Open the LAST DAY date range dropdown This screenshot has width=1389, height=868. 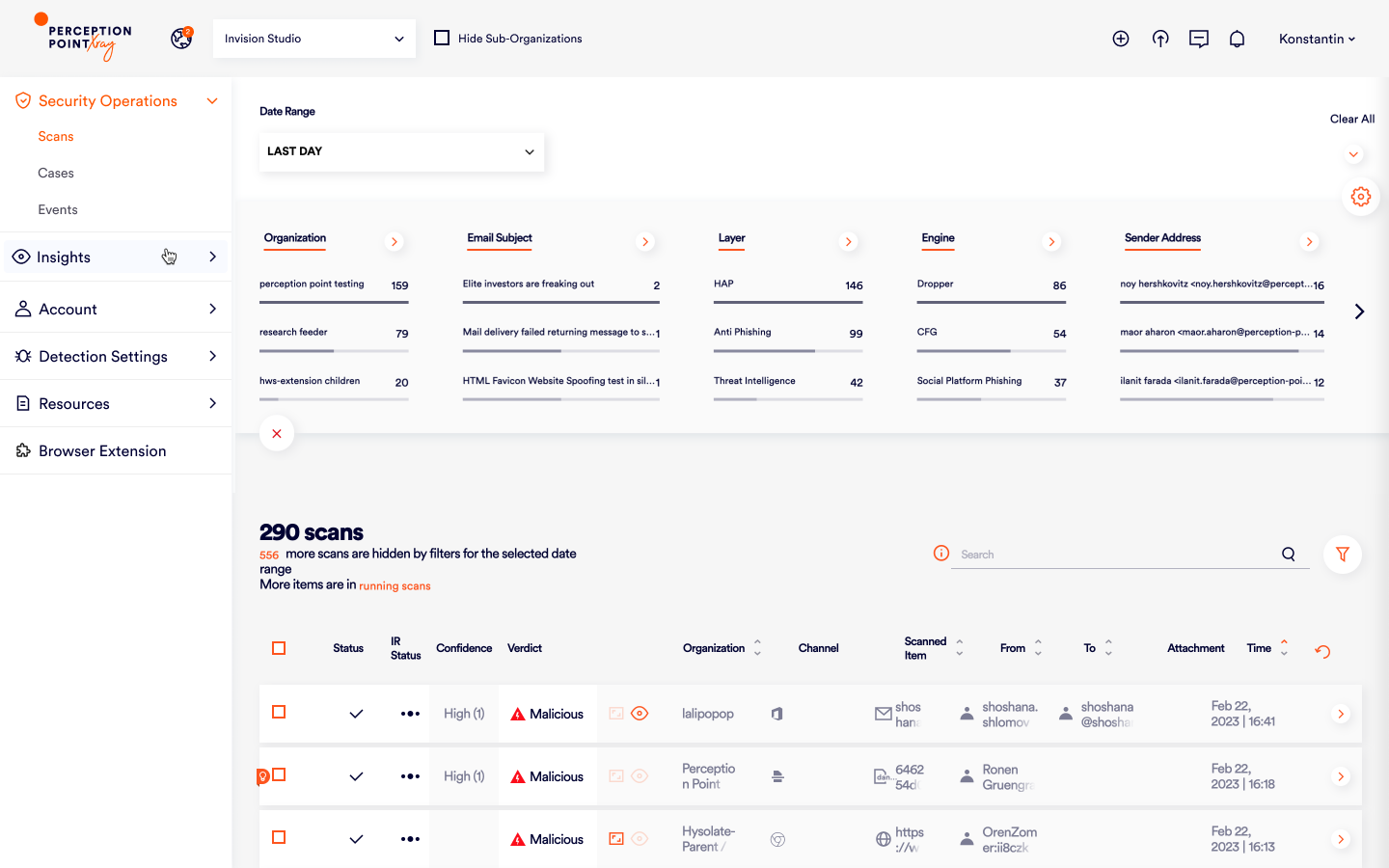tap(401, 151)
